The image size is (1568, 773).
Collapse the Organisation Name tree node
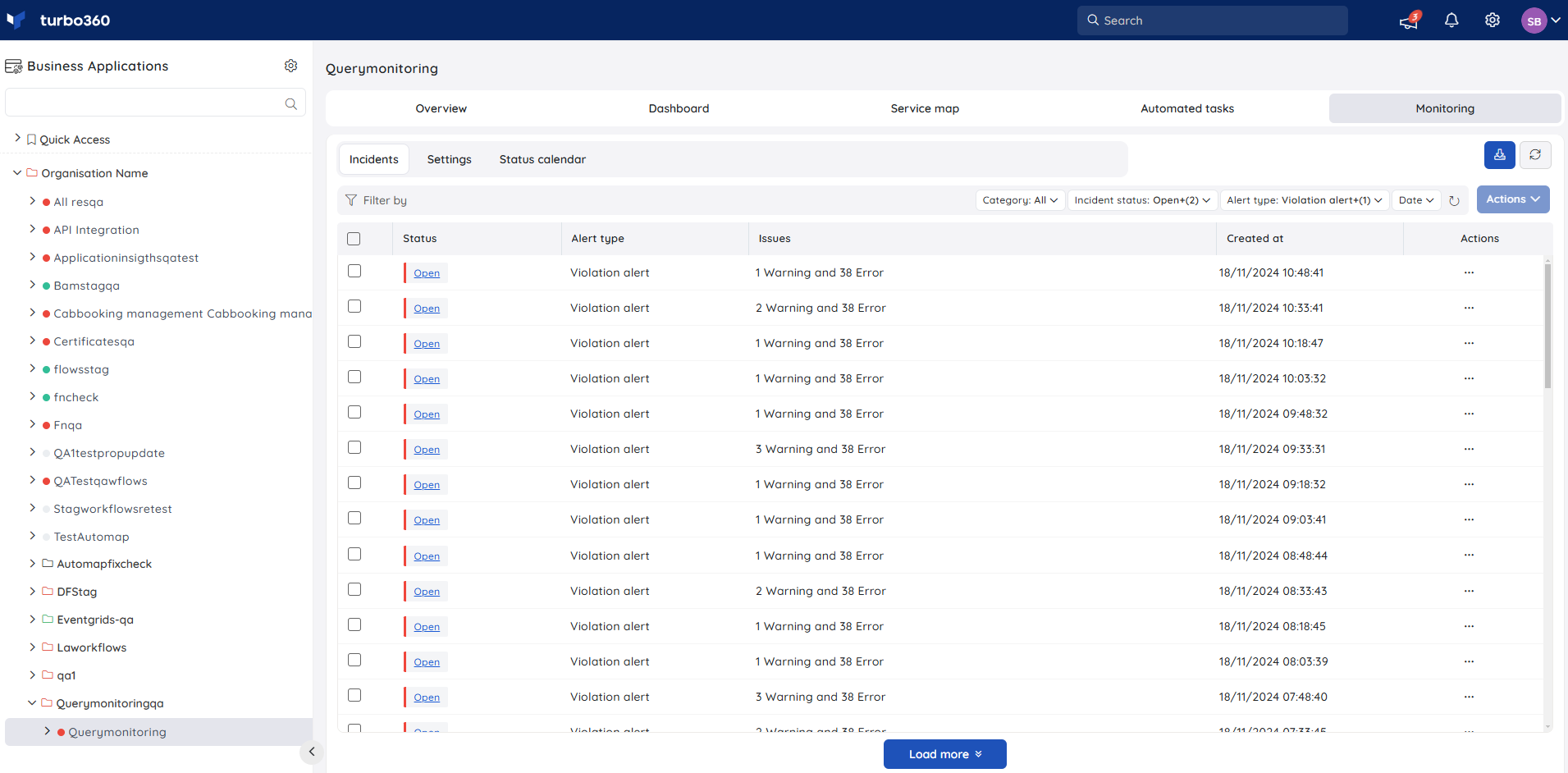[x=17, y=173]
